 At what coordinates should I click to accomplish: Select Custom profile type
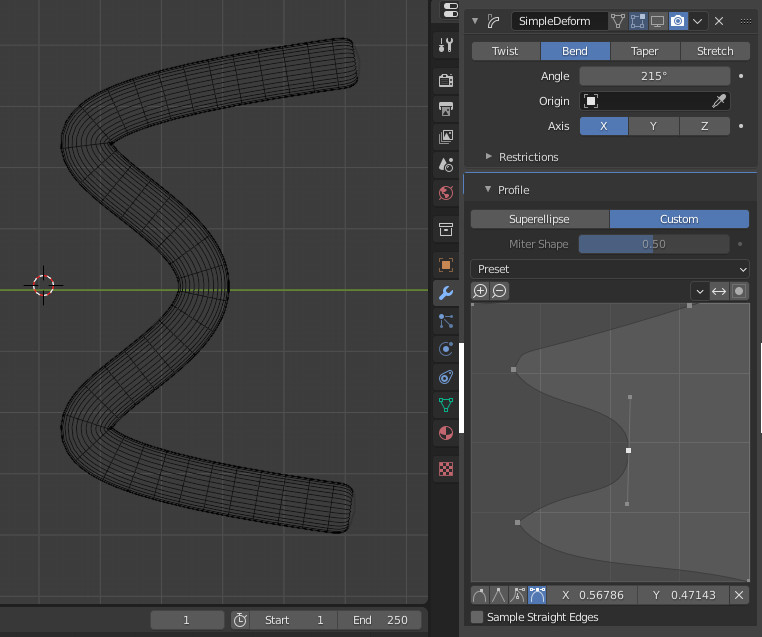pyautogui.click(x=679, y=219)
